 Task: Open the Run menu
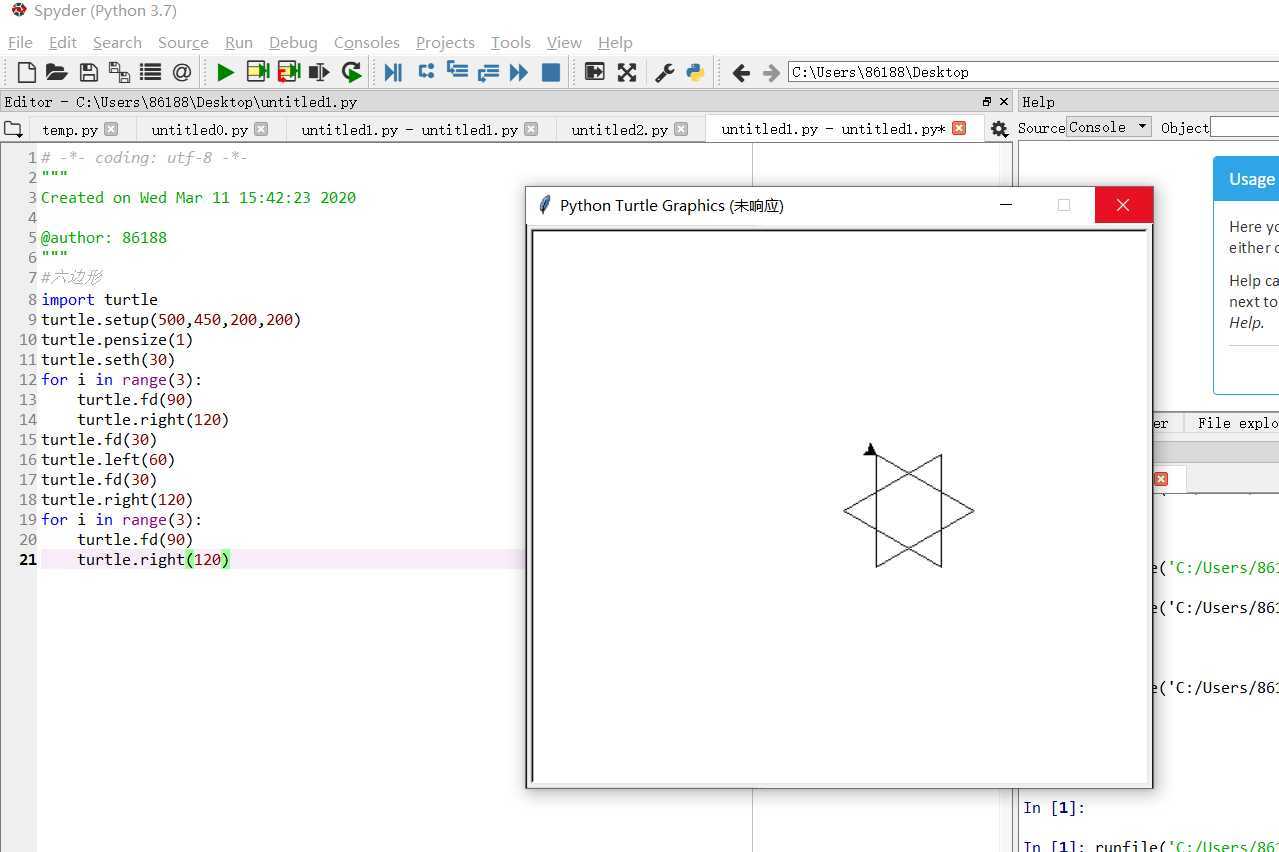[x=239, y=42]
